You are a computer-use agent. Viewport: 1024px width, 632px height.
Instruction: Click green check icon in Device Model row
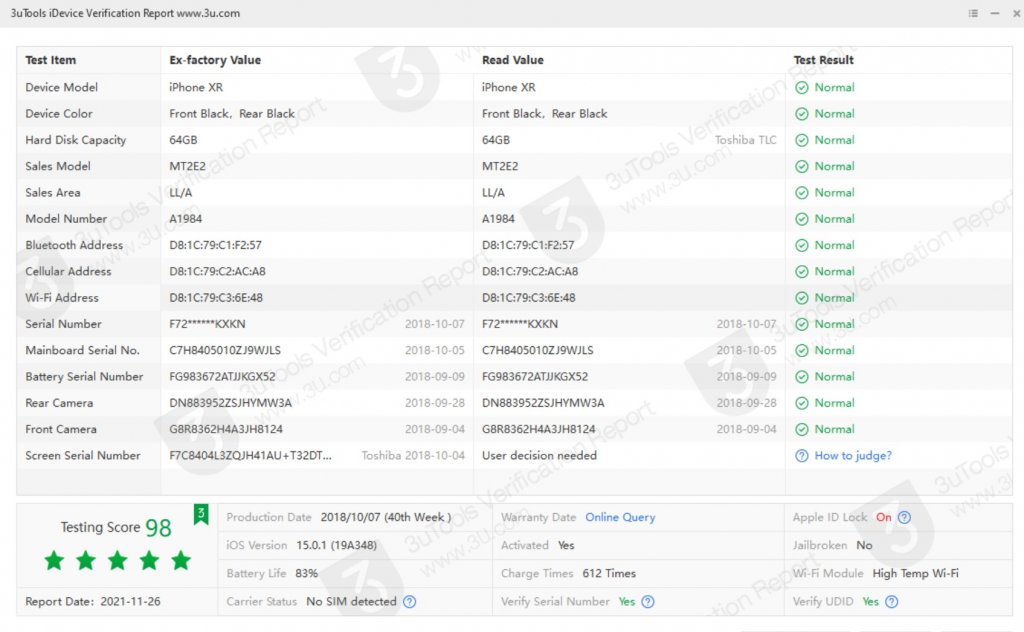coord(801,87)
